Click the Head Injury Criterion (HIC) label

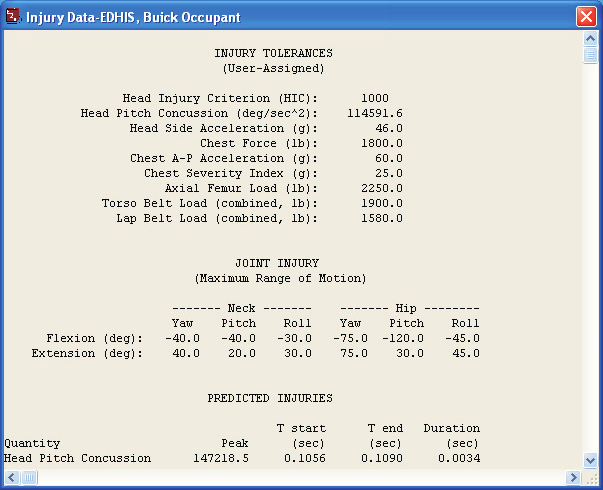pos(220,98)
